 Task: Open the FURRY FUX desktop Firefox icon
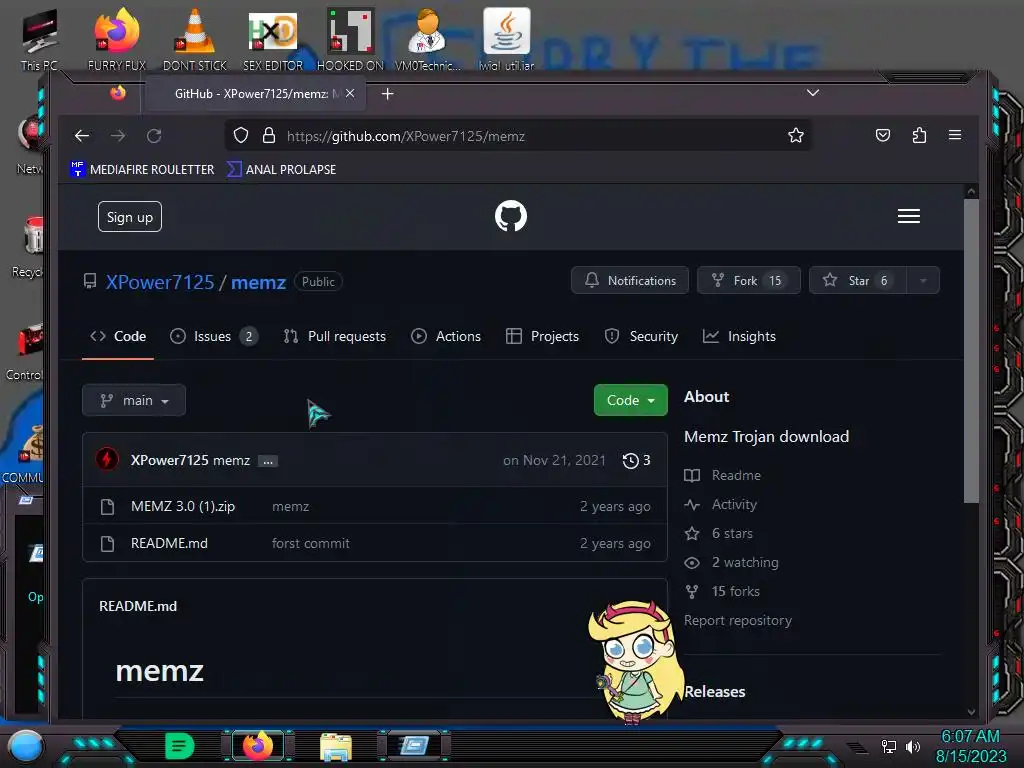tap(117, 39)
